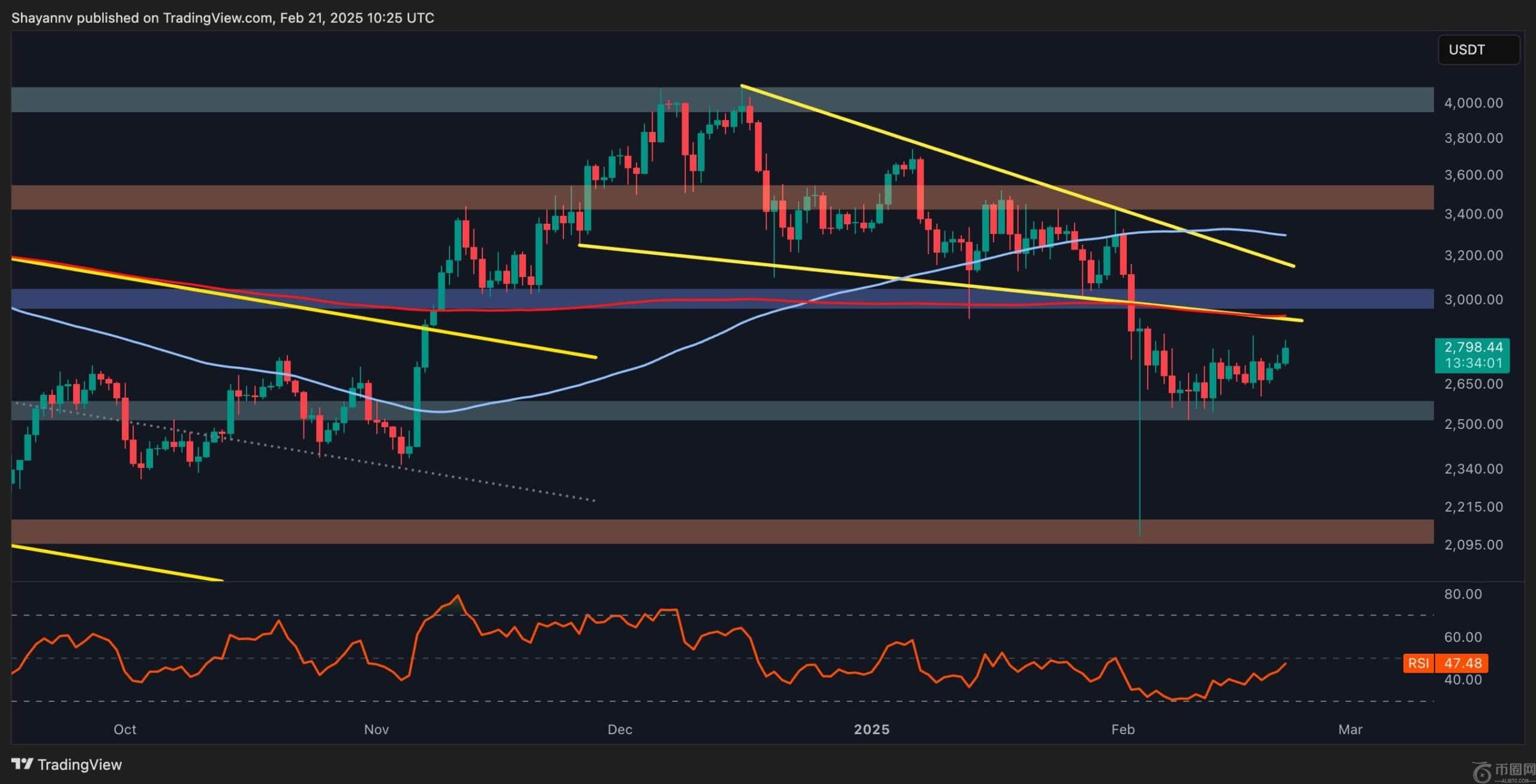Click the 3,000.00 price axis label

tap(1473, 299)
